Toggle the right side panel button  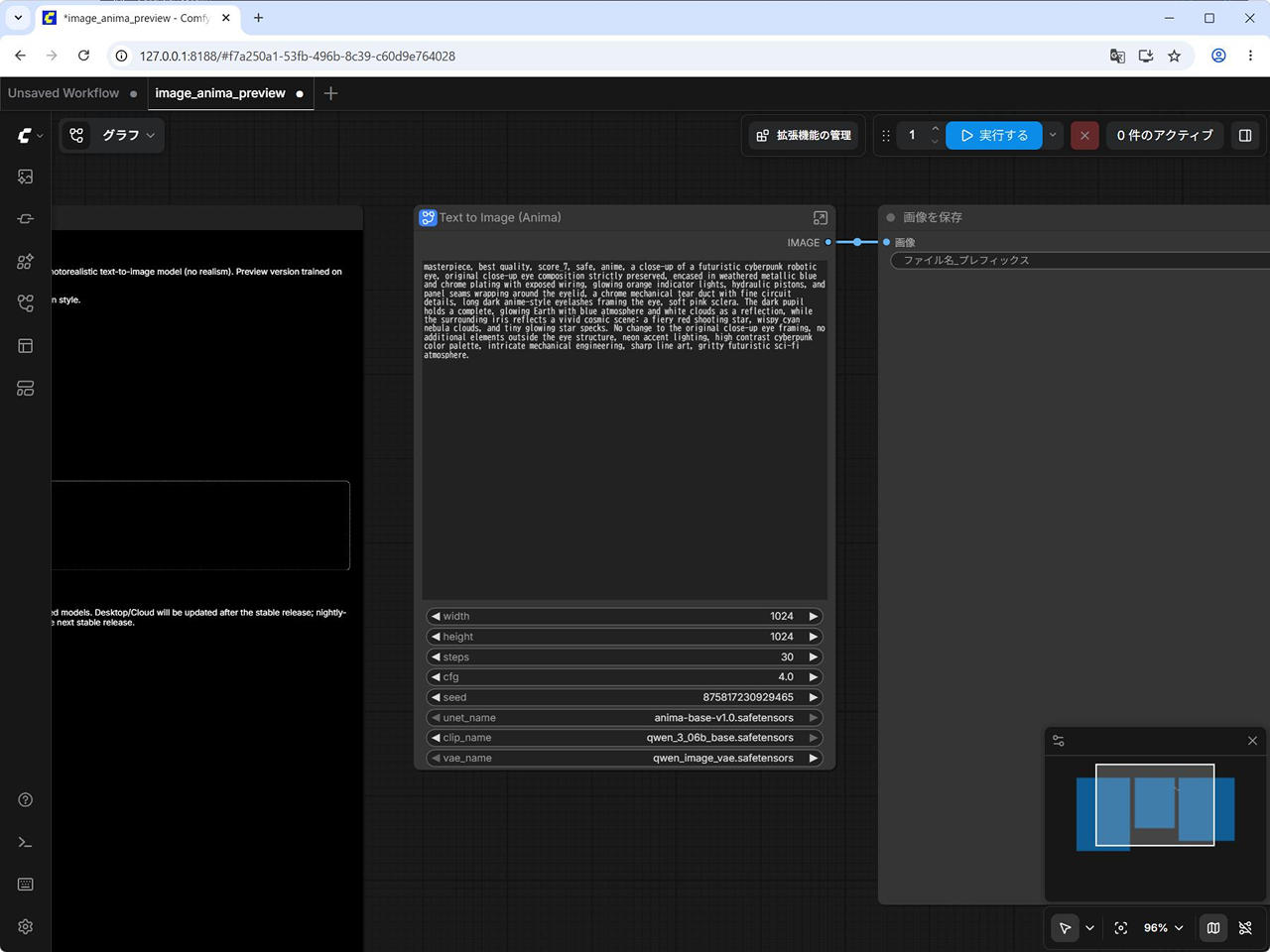coord(1245,135)
